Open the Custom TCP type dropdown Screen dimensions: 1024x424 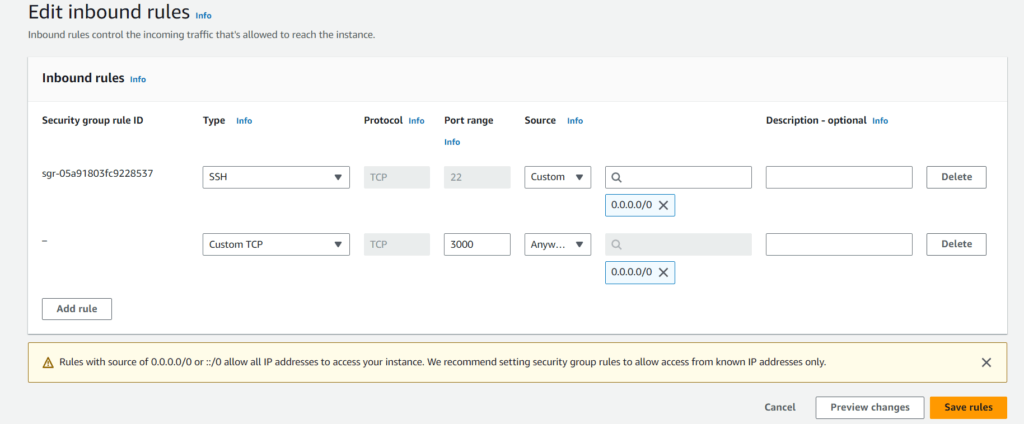276,244
